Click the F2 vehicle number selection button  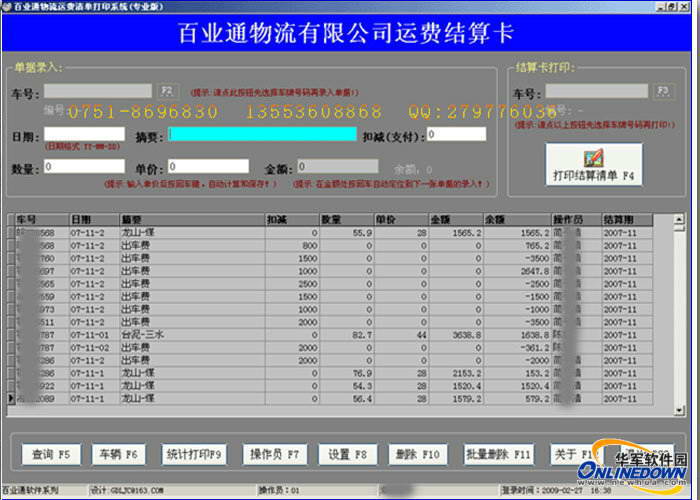(x=167, y=91)
